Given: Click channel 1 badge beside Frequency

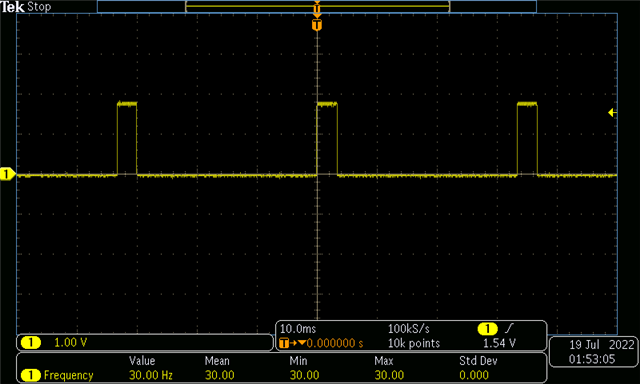Looking at the screenshot, I should (x=31, y=375).
